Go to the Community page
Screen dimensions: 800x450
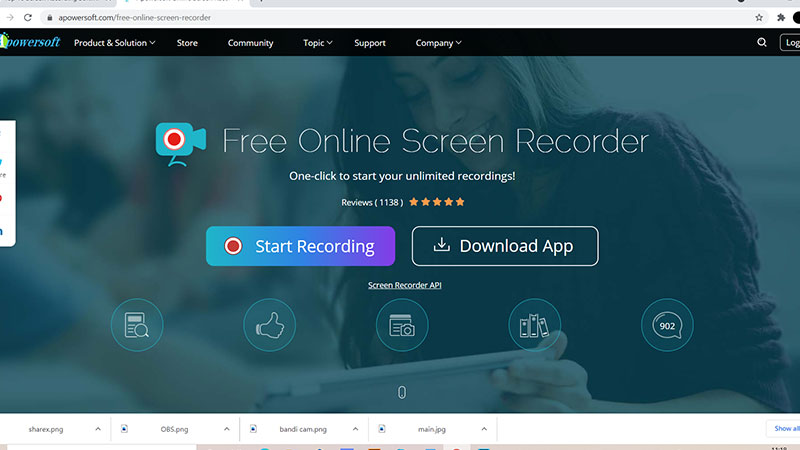pos(251,43)
